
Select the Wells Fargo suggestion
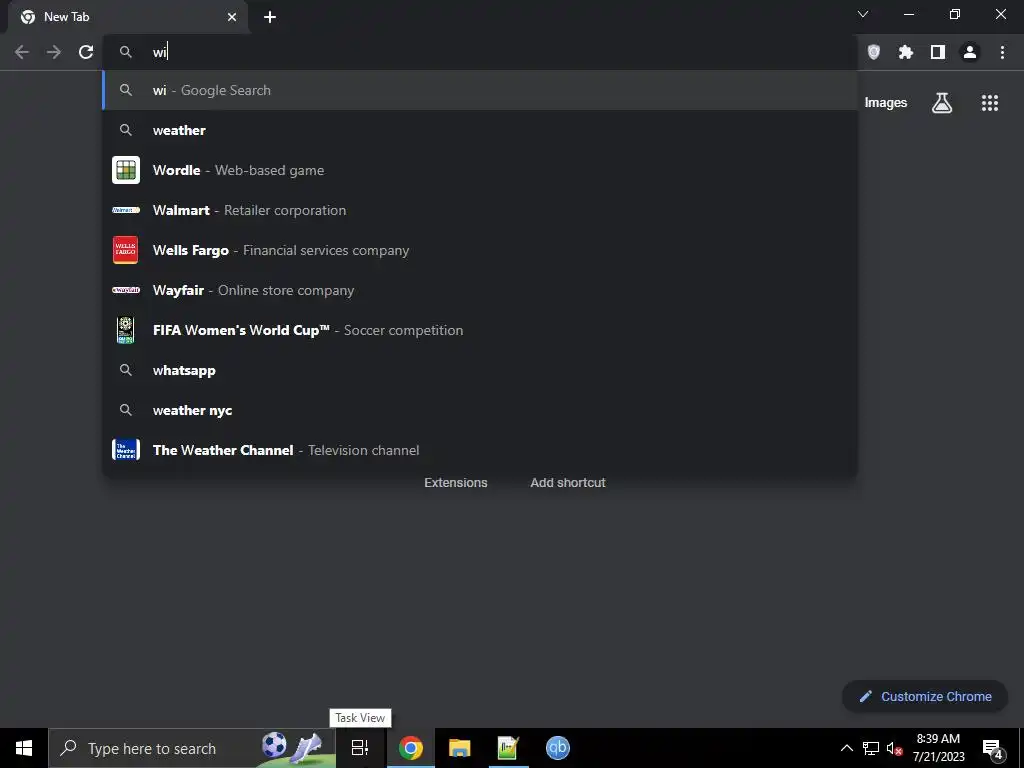[x=480, y=250]
